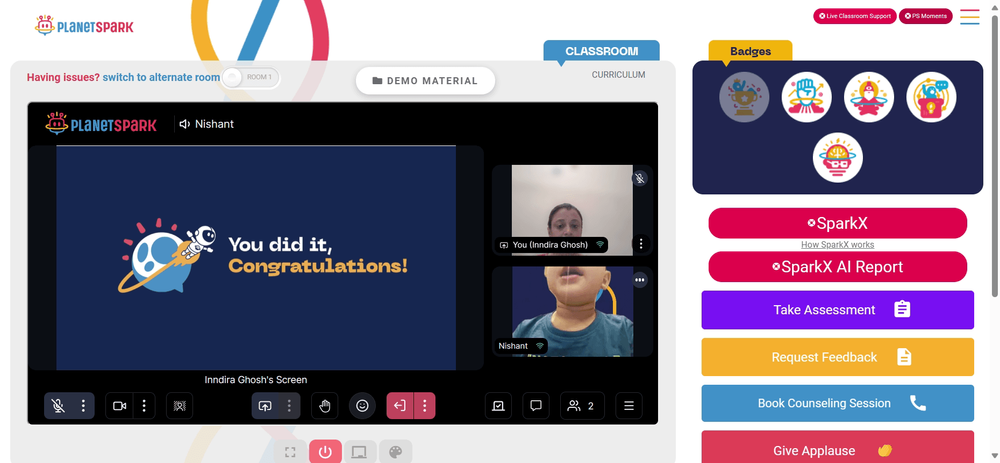The image size is (1000, 463).
Task: Click the Give Applause button
Action: (837, 447)
